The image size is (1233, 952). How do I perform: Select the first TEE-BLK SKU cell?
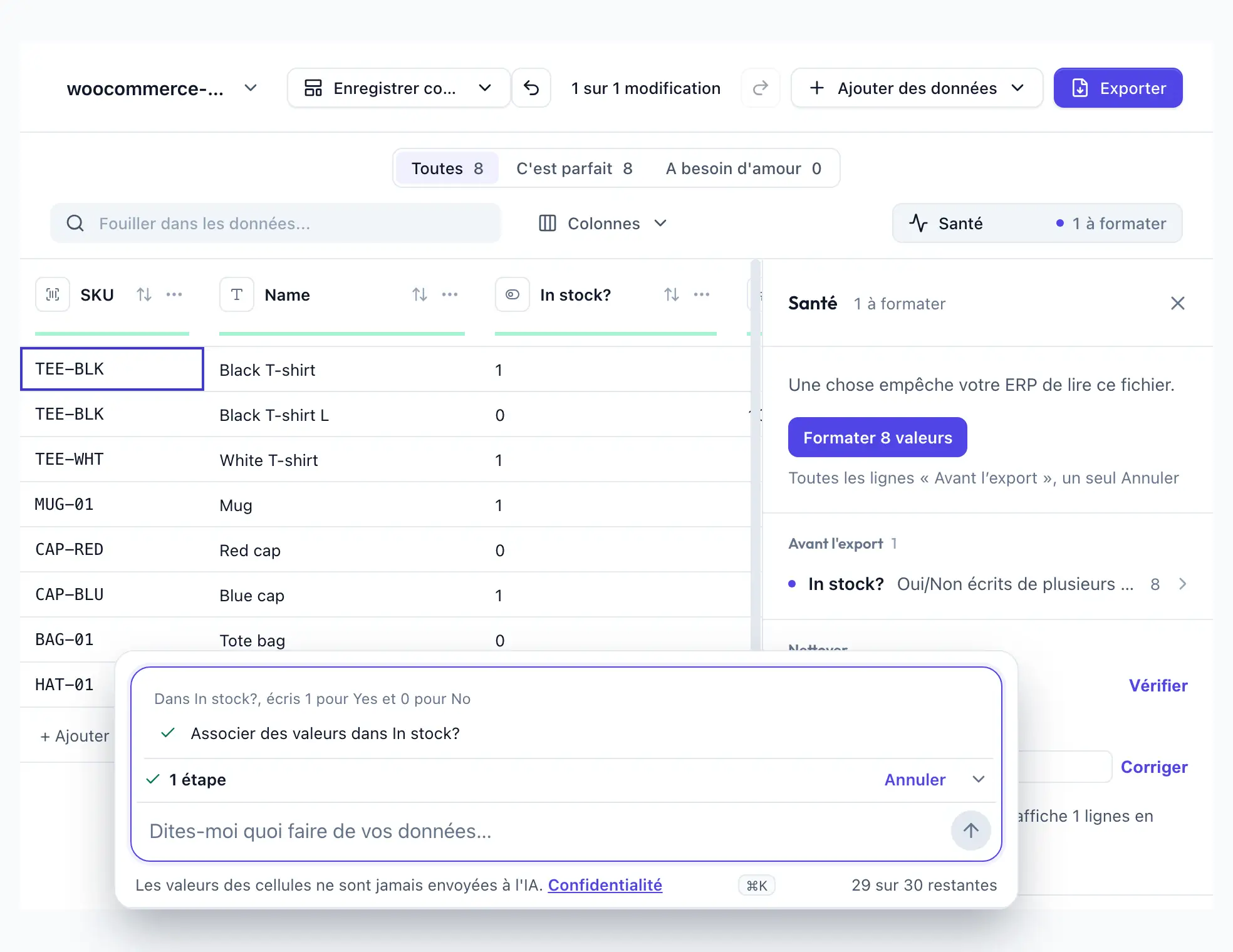112,369
